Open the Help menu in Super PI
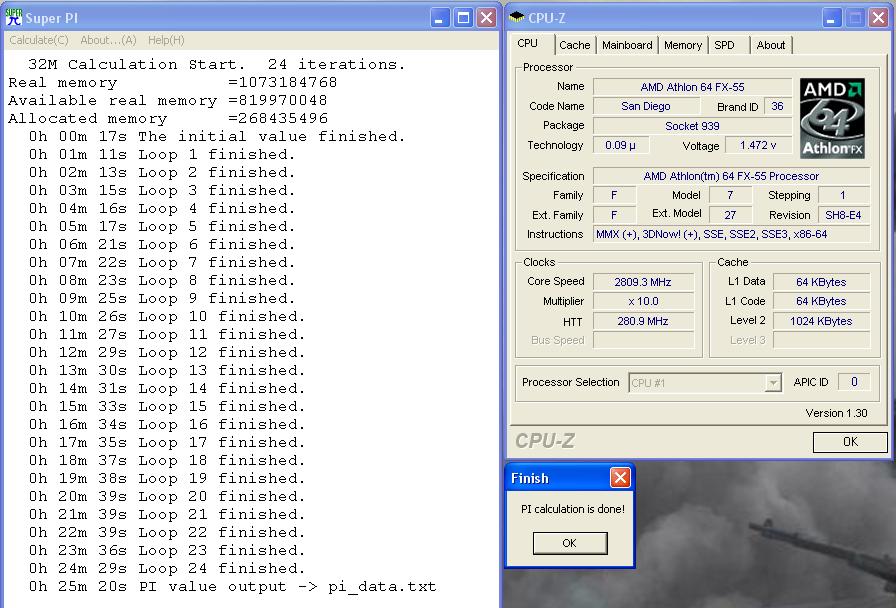Screen dimensions: 896x608 (x=166, y=40)
